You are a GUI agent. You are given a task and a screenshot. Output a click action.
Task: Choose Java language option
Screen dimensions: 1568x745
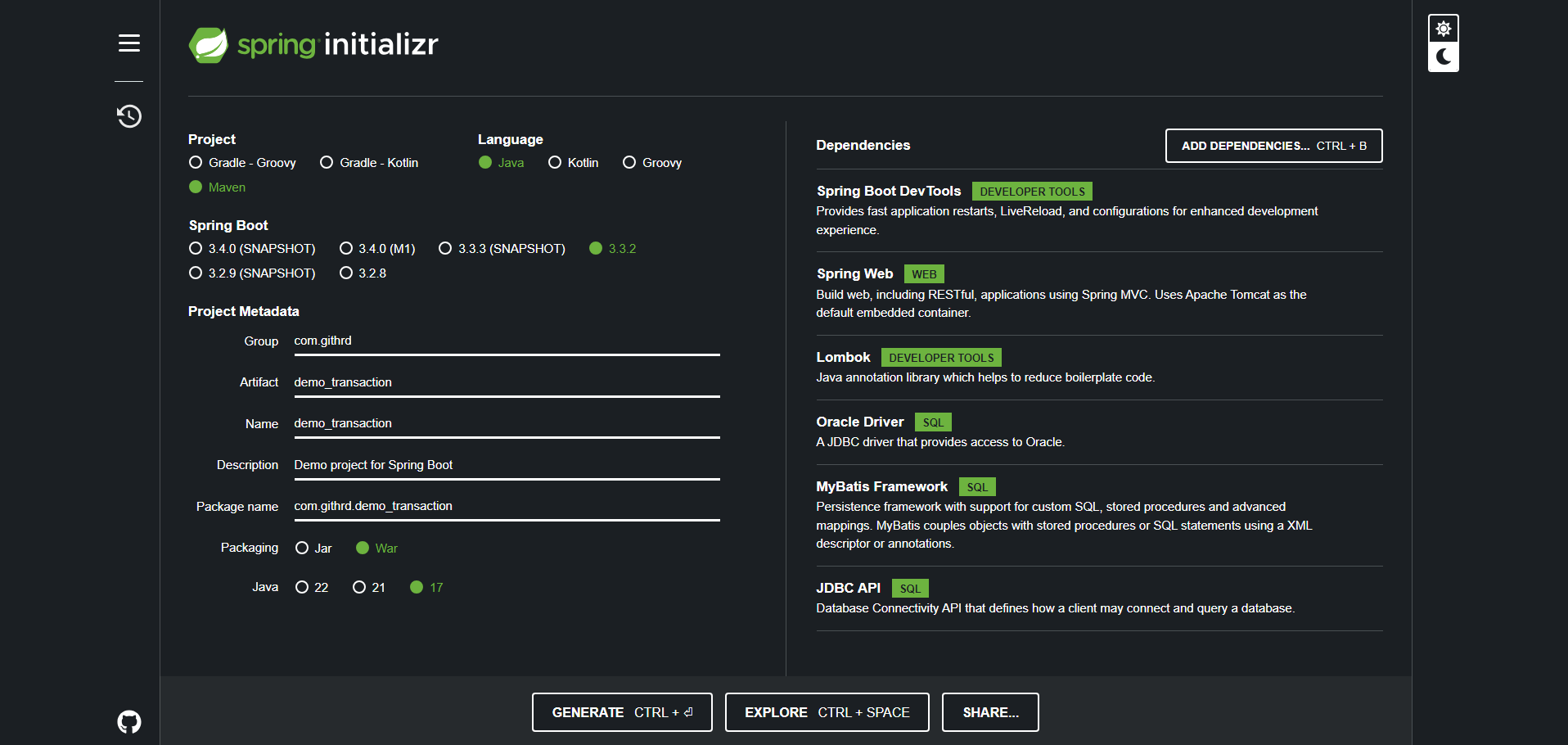tap(501, 163)
